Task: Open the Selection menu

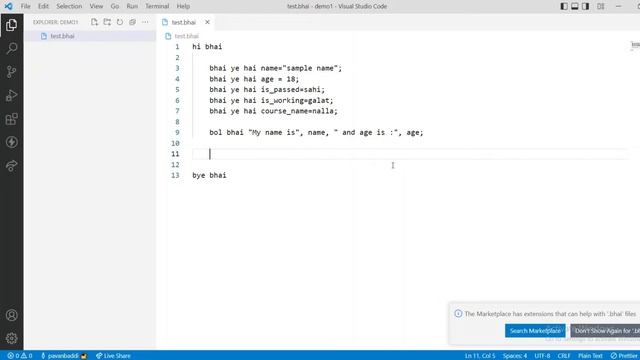Action: tap(69, 6)
